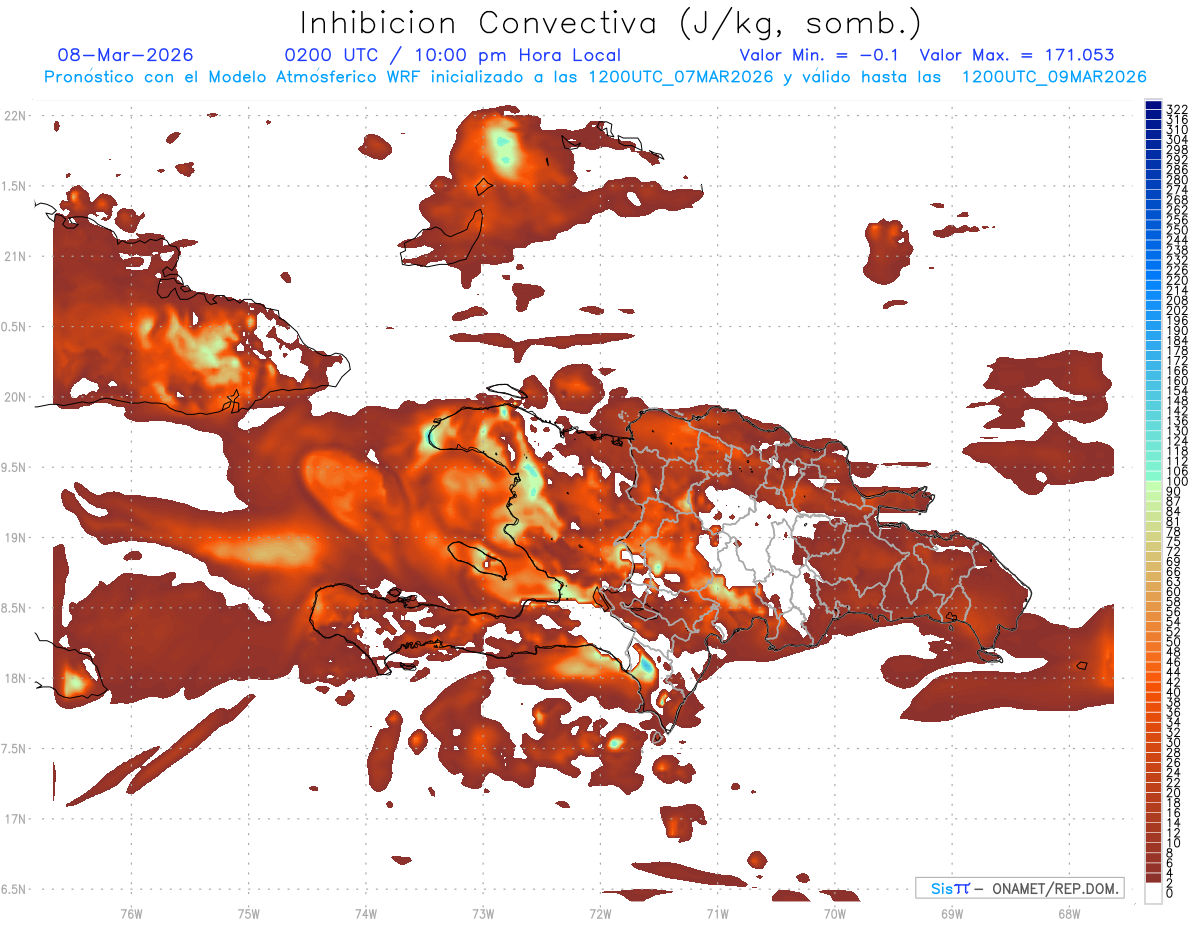Click the '100' legend value
This screenshot has height=927, width=1200.
[1176, 483]
